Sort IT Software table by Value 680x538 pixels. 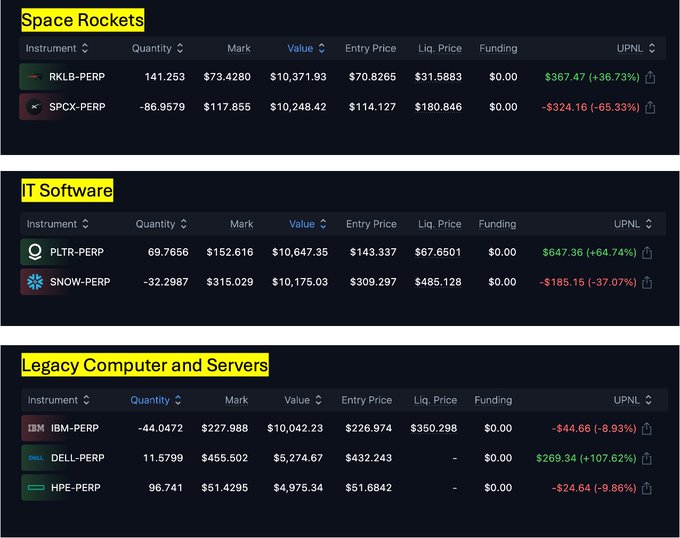click(x=308, y=224)
